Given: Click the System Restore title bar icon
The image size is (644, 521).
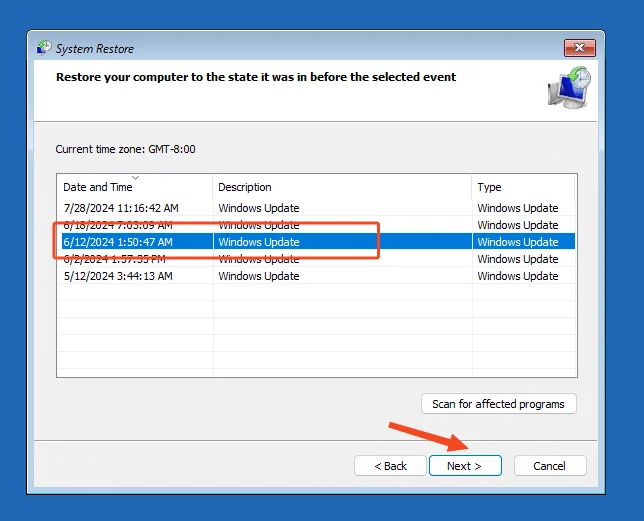Looking at the screenshot, I should (x=44, y=48).
